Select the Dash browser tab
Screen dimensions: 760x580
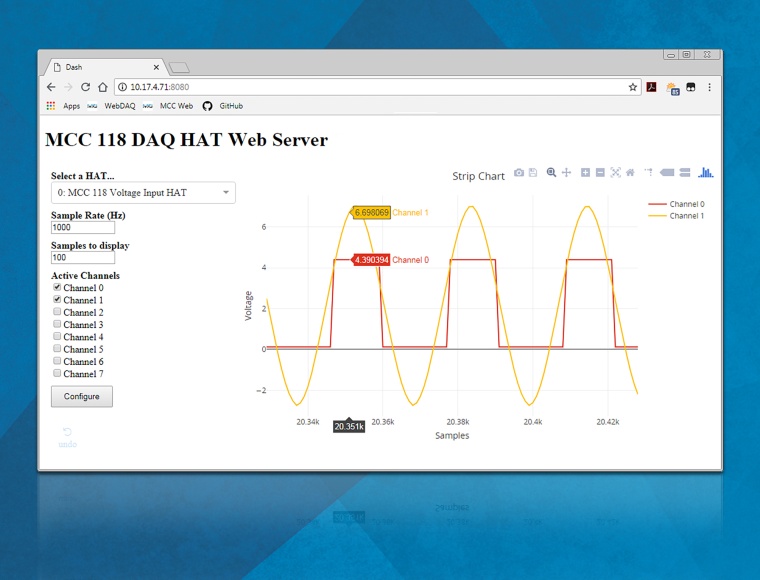[104, 67]
